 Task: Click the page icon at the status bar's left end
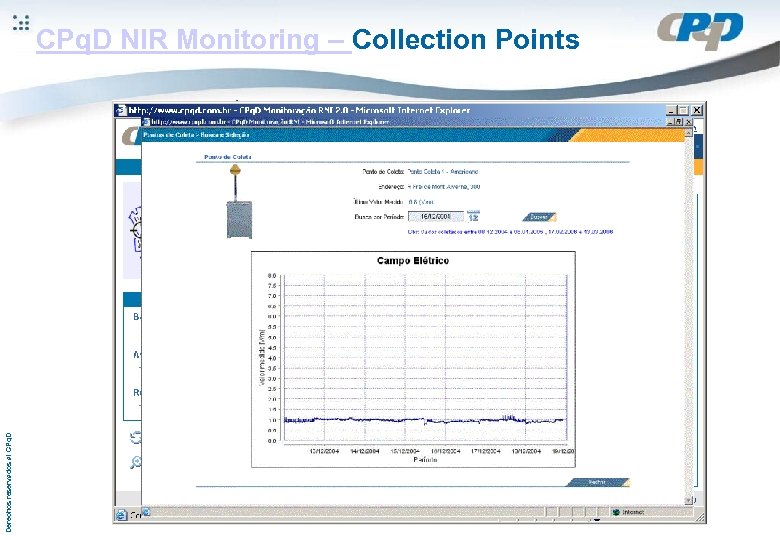click(121, 515)
